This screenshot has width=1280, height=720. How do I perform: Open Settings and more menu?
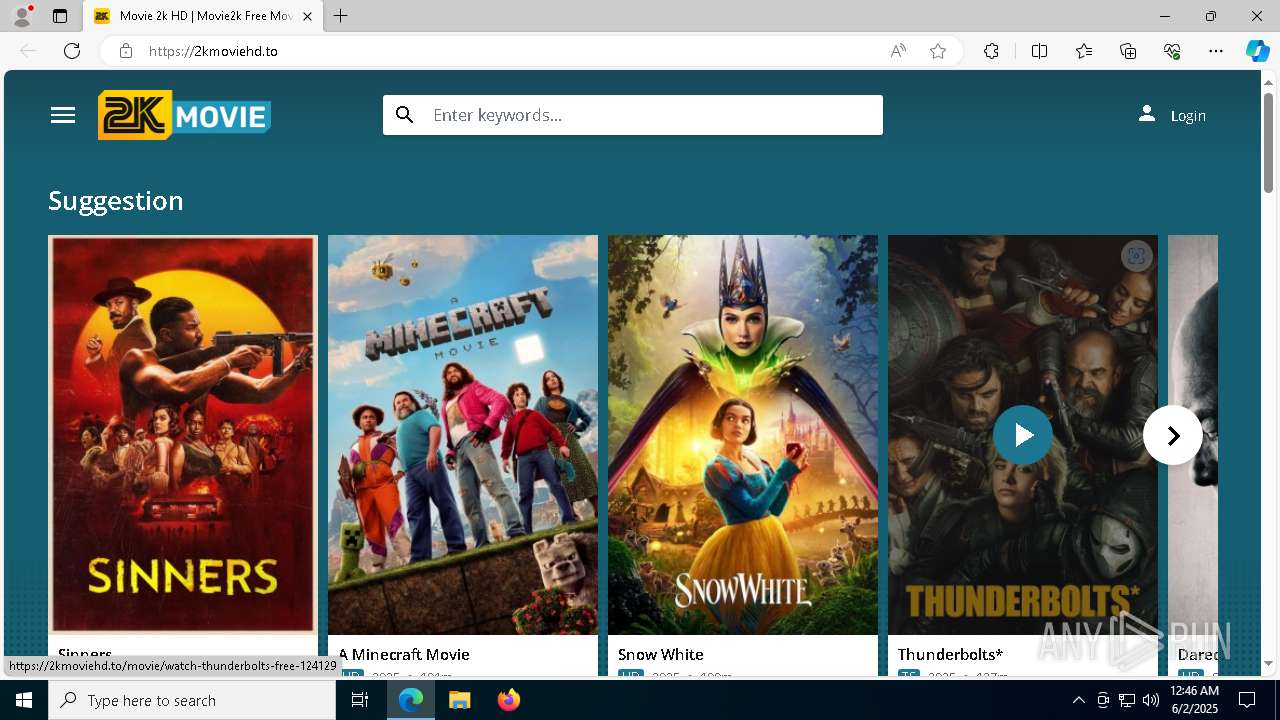[1216, 51]
